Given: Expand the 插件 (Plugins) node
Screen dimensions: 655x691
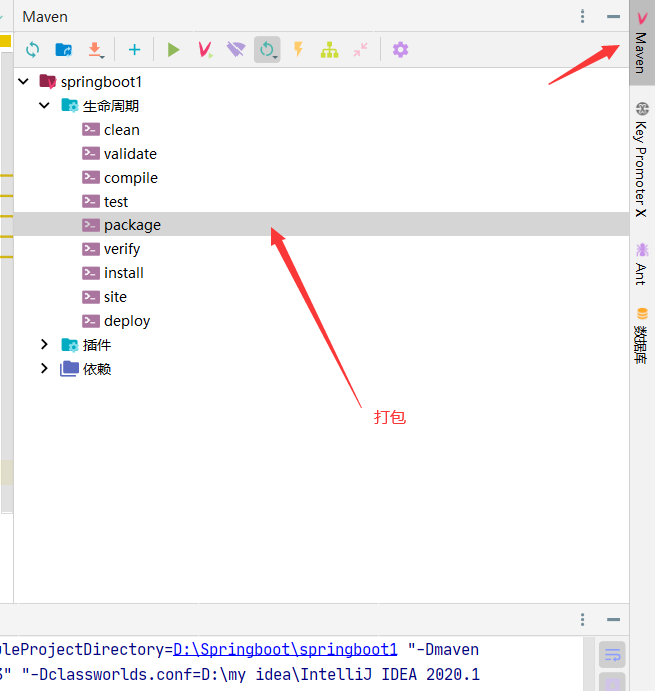Looking at the screenshot, I should [44, 344].
